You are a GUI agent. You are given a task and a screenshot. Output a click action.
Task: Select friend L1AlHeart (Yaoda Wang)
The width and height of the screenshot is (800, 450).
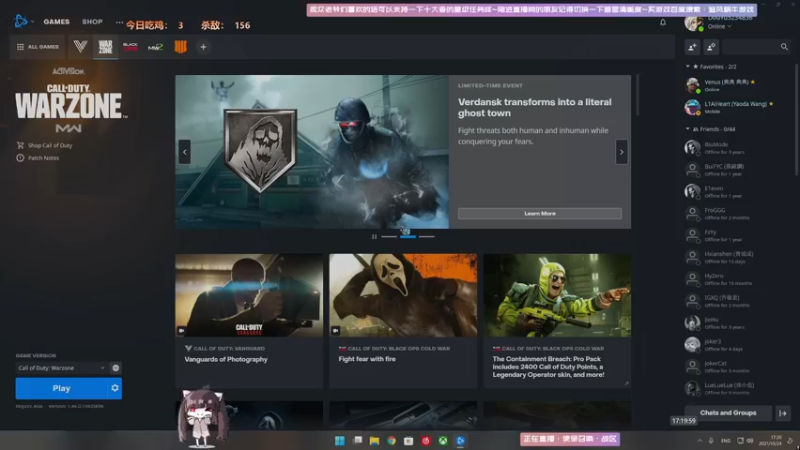point(737,107)
